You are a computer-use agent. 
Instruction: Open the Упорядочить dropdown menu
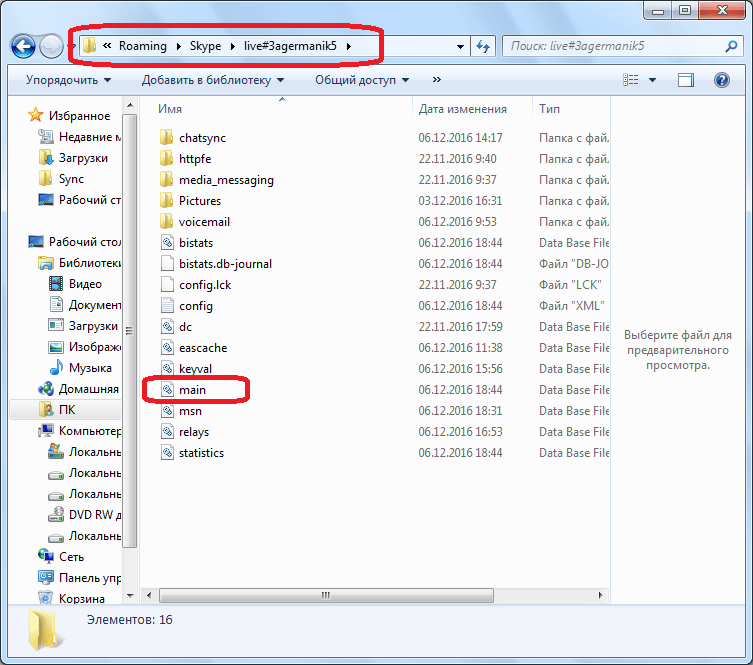[x=68, y=80]
